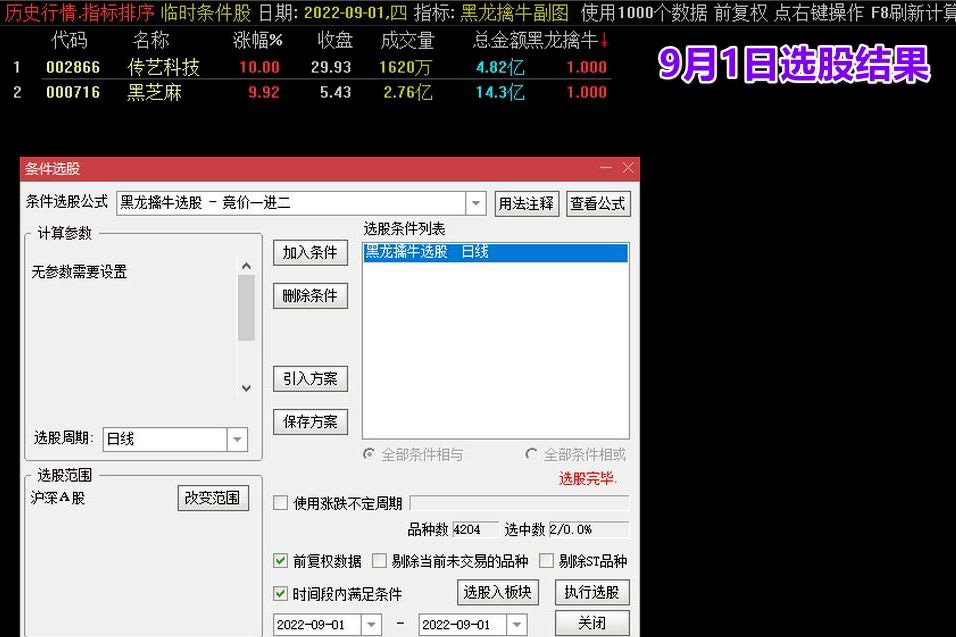Sort by the 总金额 column header

[499, 41]
